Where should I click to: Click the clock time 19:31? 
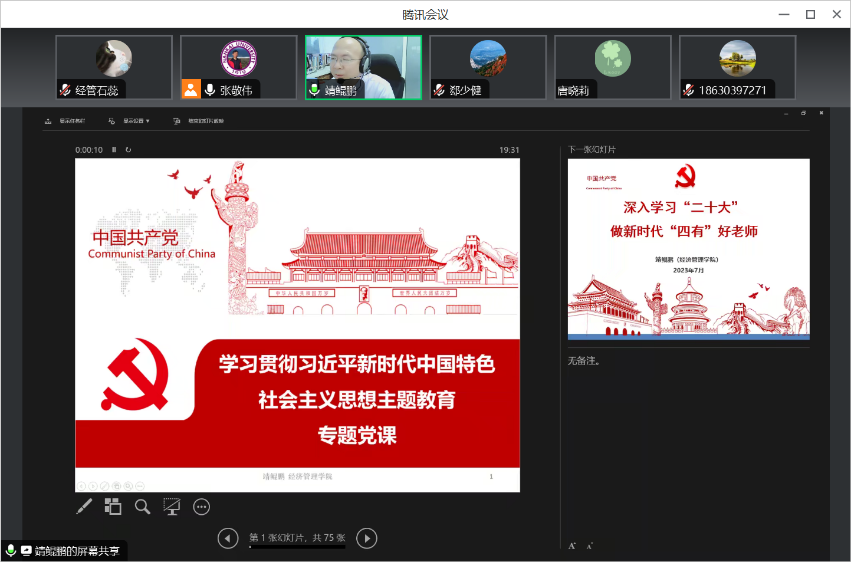coord(509,150)
